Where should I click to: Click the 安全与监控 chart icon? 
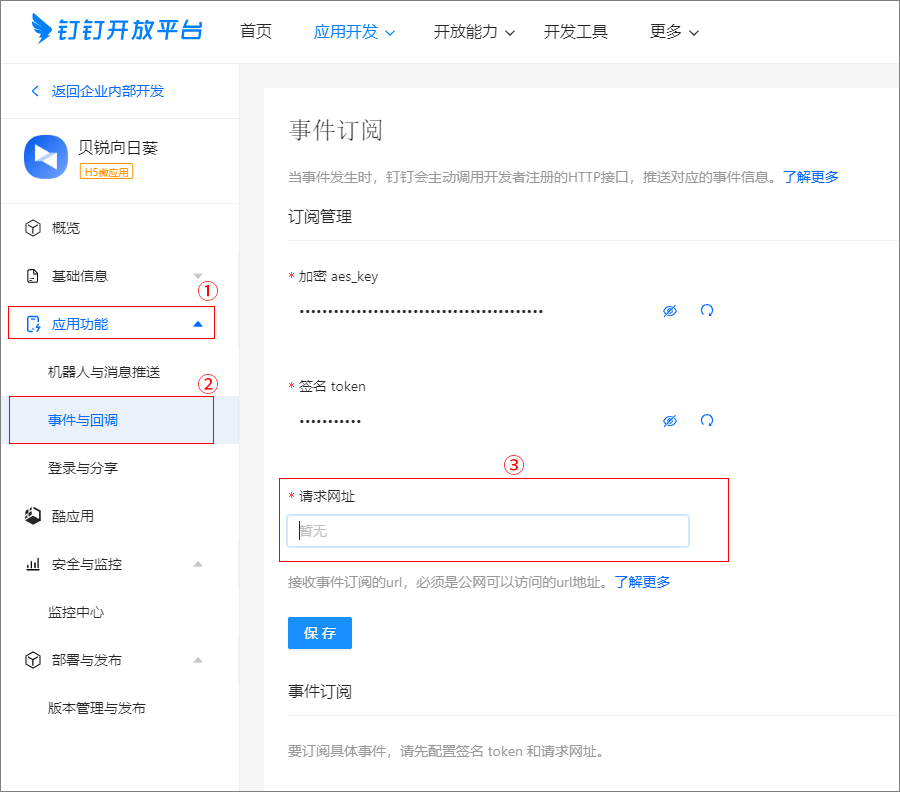33,564
